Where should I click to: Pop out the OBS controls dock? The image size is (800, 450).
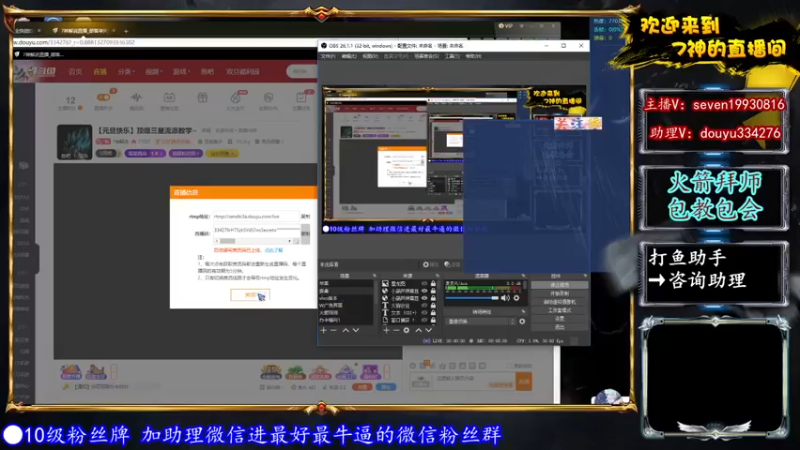[x=585, y=276]
